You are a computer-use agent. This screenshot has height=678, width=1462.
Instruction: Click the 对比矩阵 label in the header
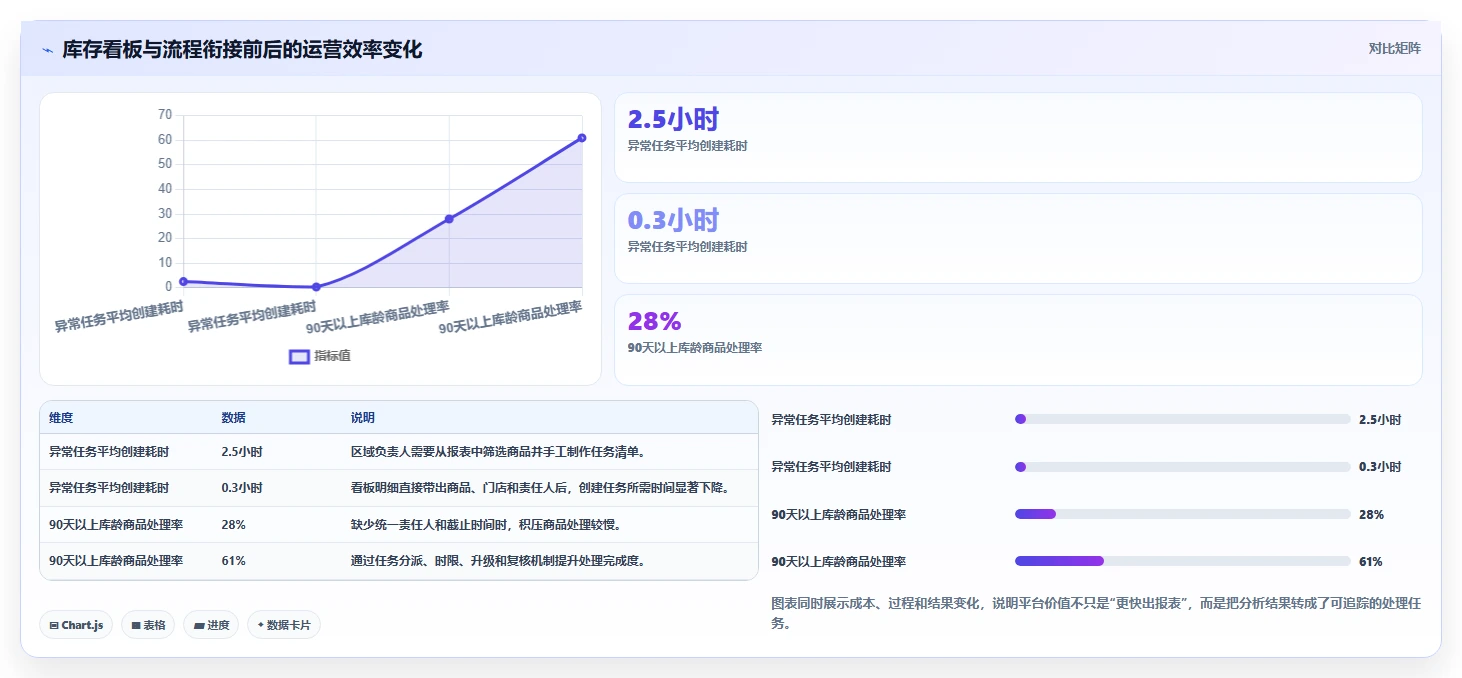click(x=1394, y=48)
